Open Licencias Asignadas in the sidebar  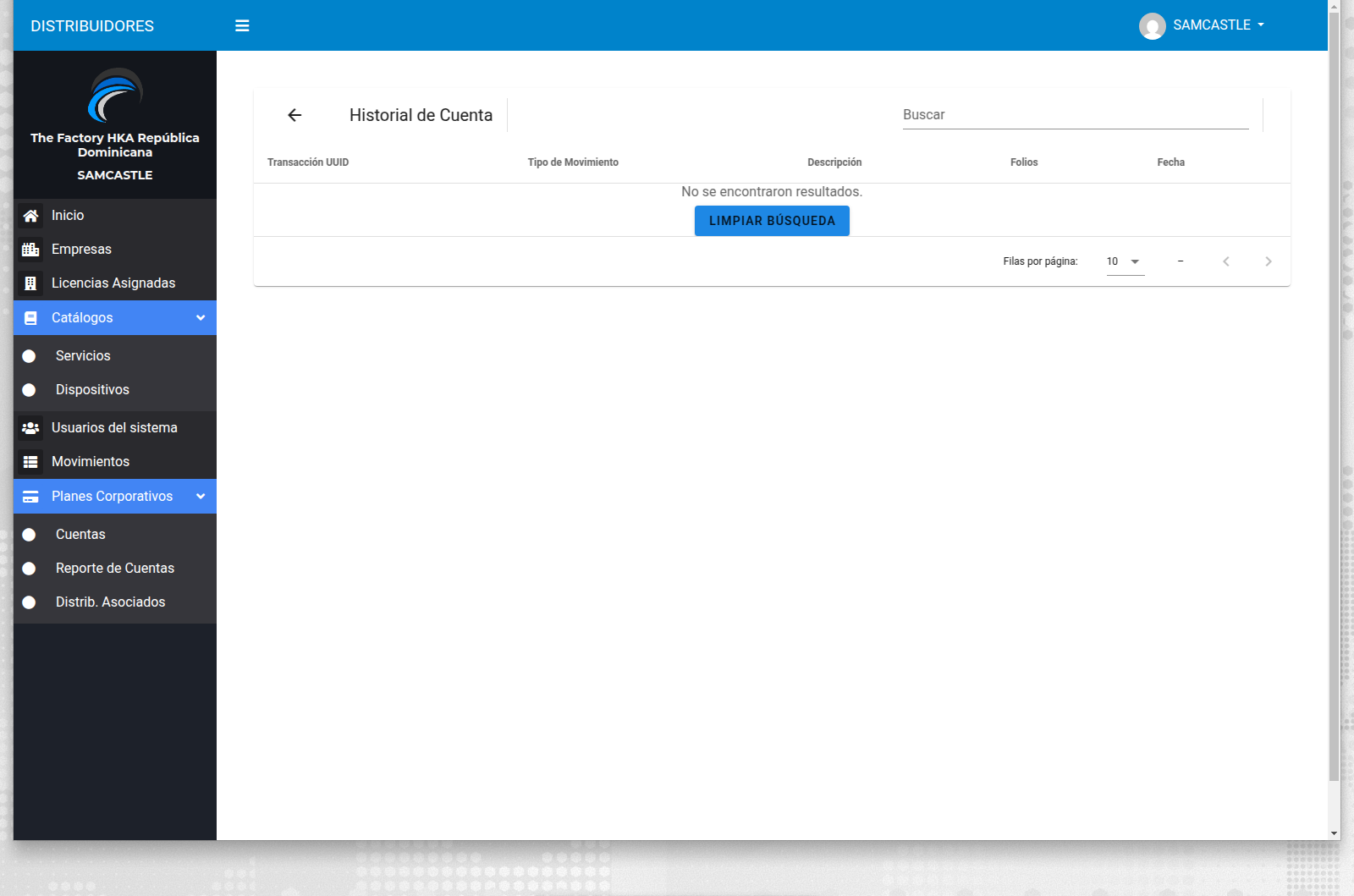(115, 283)
